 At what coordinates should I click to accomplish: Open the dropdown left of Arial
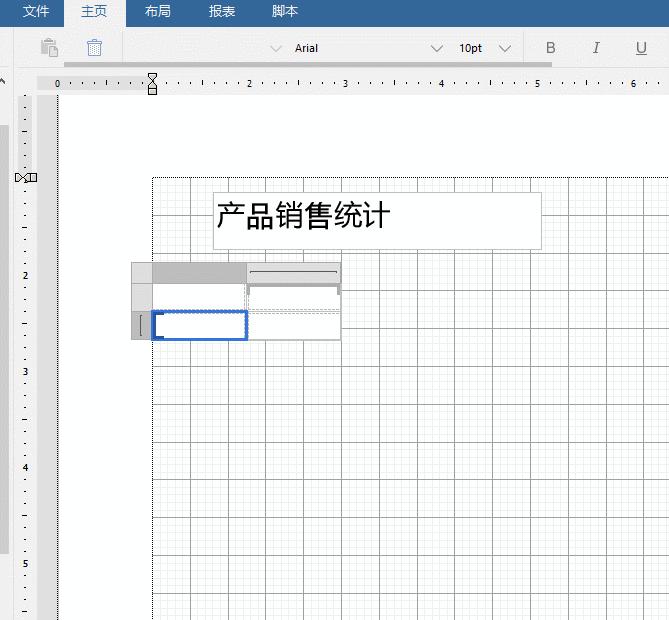276,48
